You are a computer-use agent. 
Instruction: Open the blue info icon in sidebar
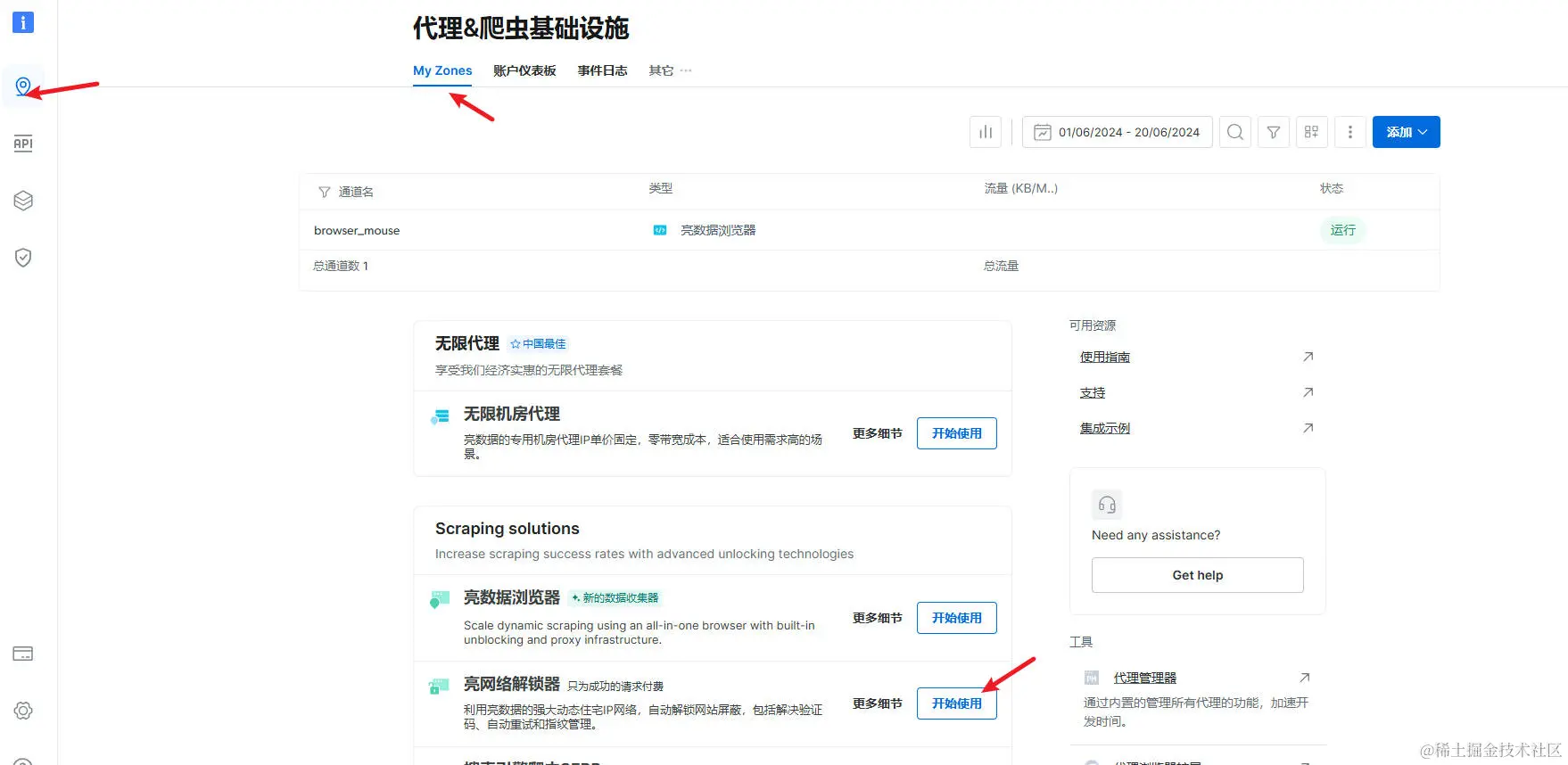click(23, 22)
